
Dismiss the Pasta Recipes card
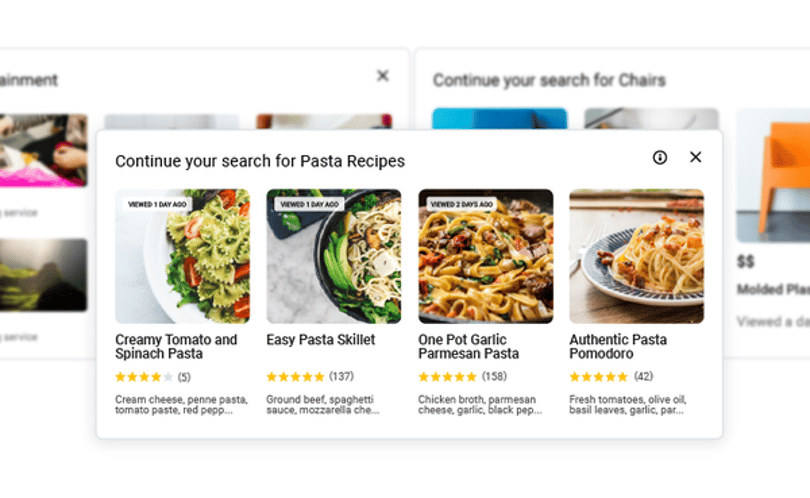click(695, 157)
